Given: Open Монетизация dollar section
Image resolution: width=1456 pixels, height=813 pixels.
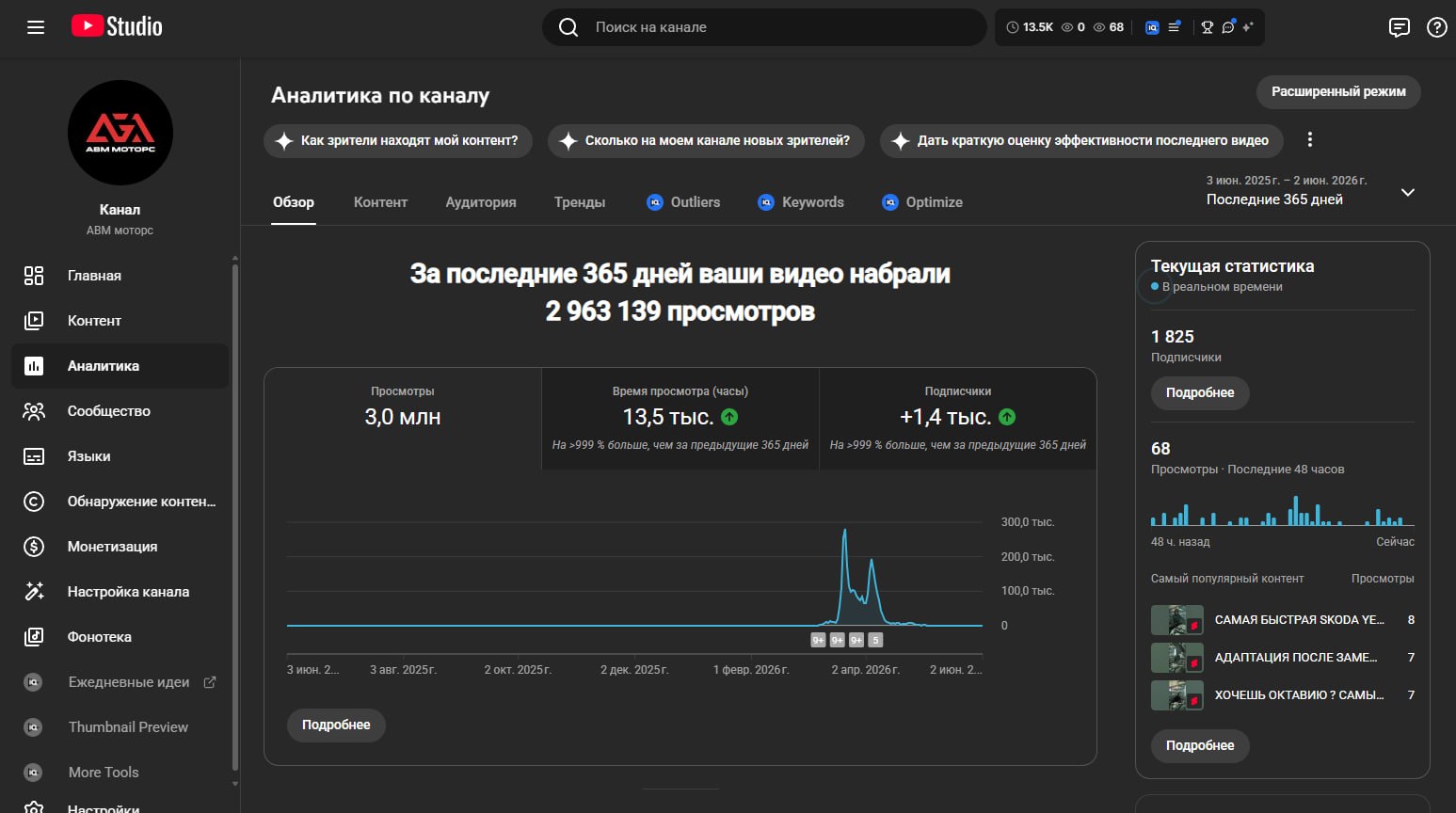Looking at the screenshot, I should click(x=120, y=547).
